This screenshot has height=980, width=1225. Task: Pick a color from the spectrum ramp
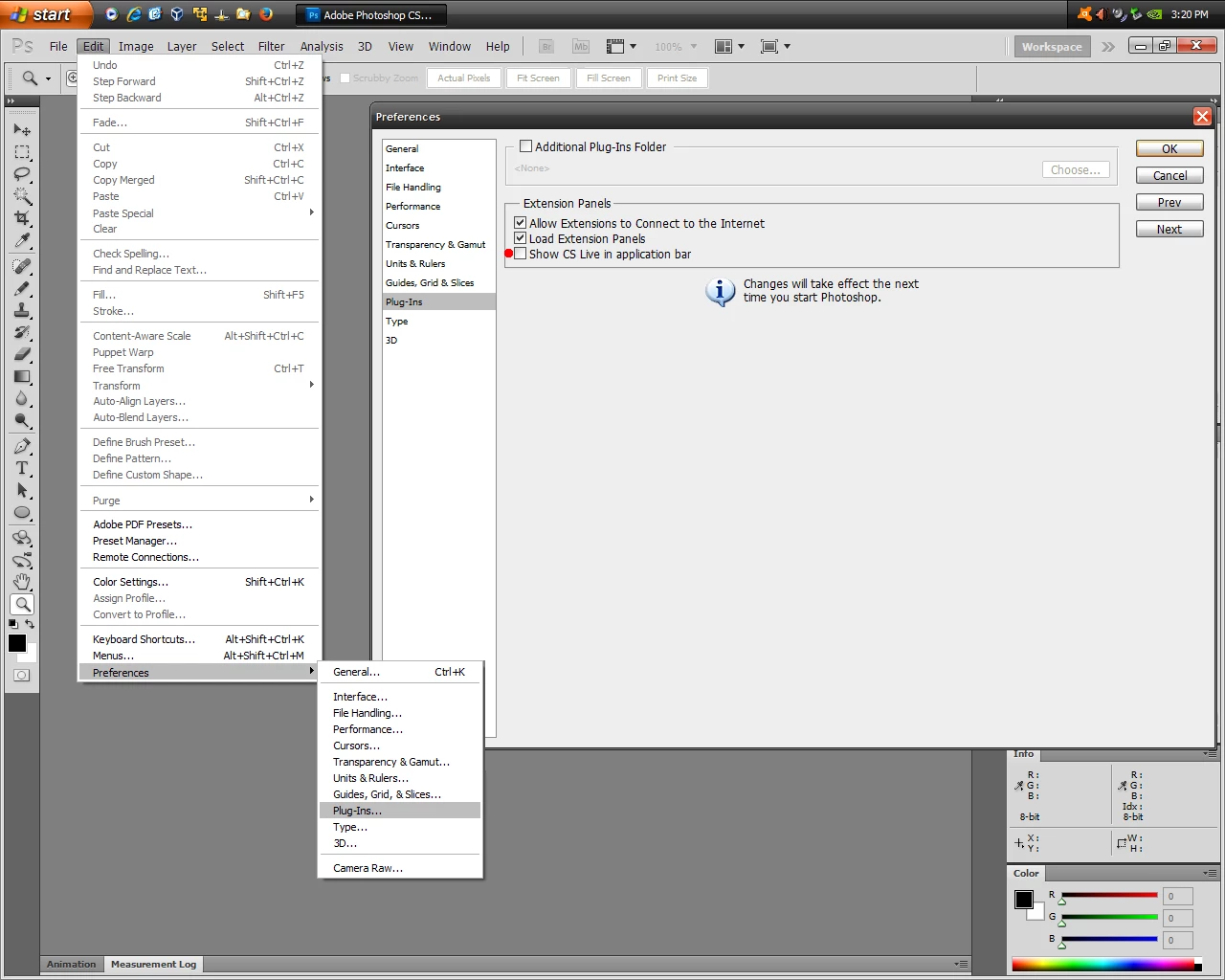[x=1103, y=965]
